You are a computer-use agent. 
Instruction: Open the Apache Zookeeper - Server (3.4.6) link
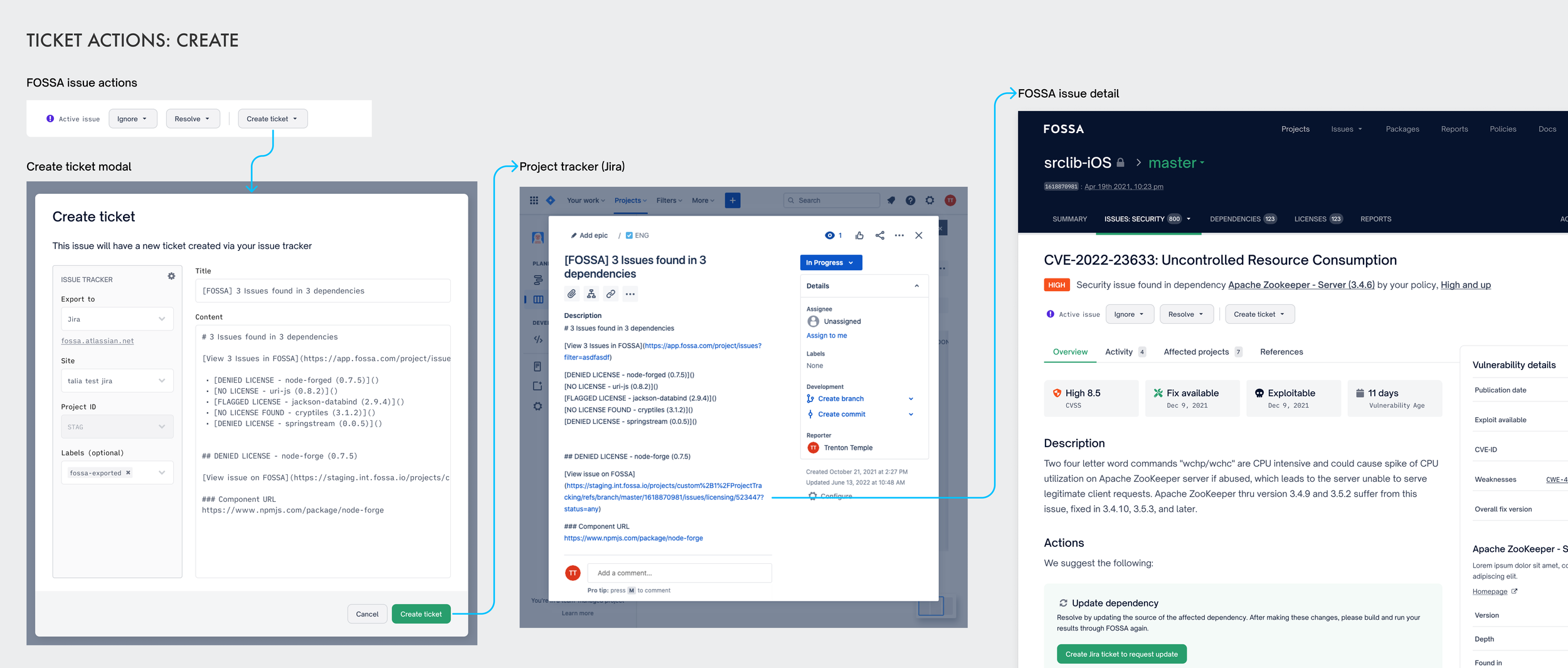(1301, 285)
